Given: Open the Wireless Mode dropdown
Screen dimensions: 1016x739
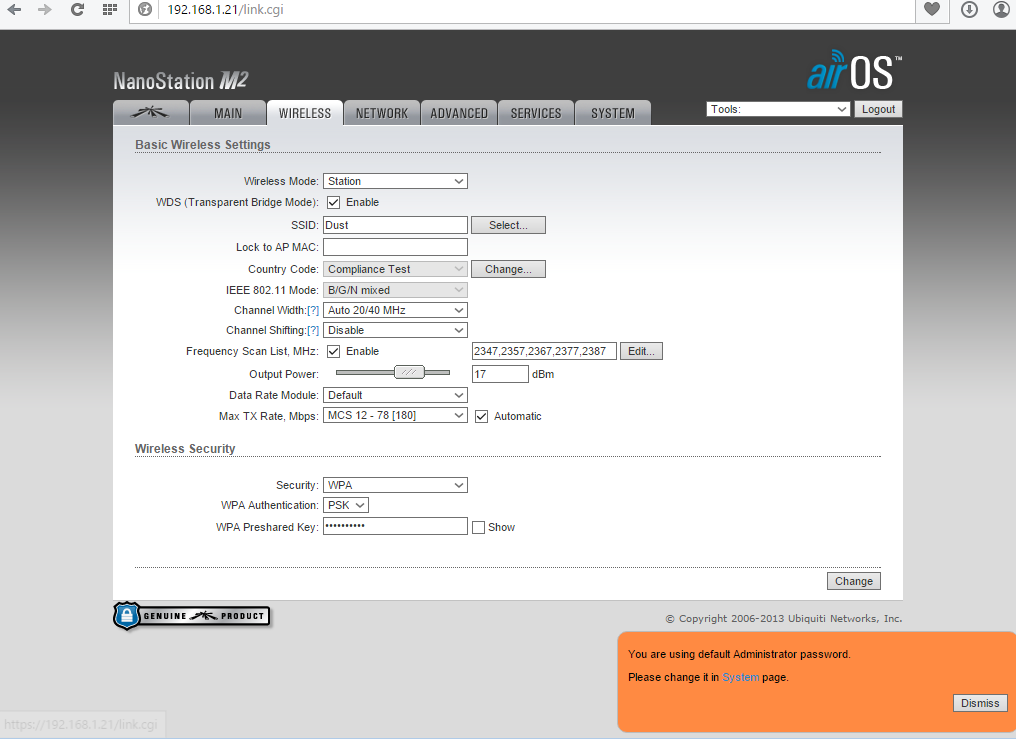Looking at the screenshot, I should [395, 181].
